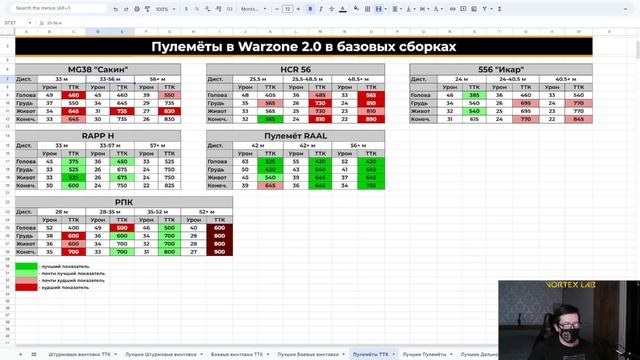Image resolution: width=640 pixels, height=360 pixels.
Task: Expand filter views dropdown arrow
Action: pos(491,9)
